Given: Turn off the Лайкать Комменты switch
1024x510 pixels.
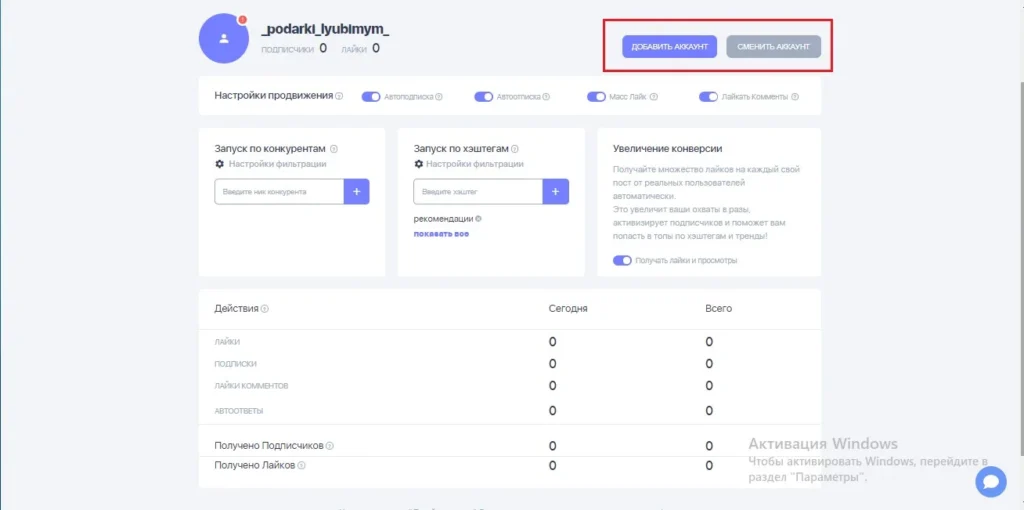Looking at the screenshot, I should 709,97.
